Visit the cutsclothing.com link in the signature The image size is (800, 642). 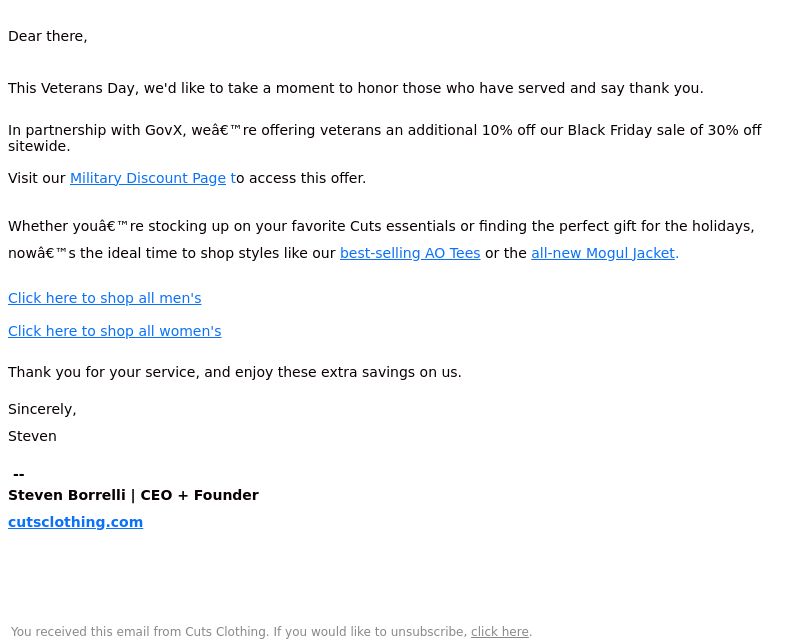[x=76, y=522]
